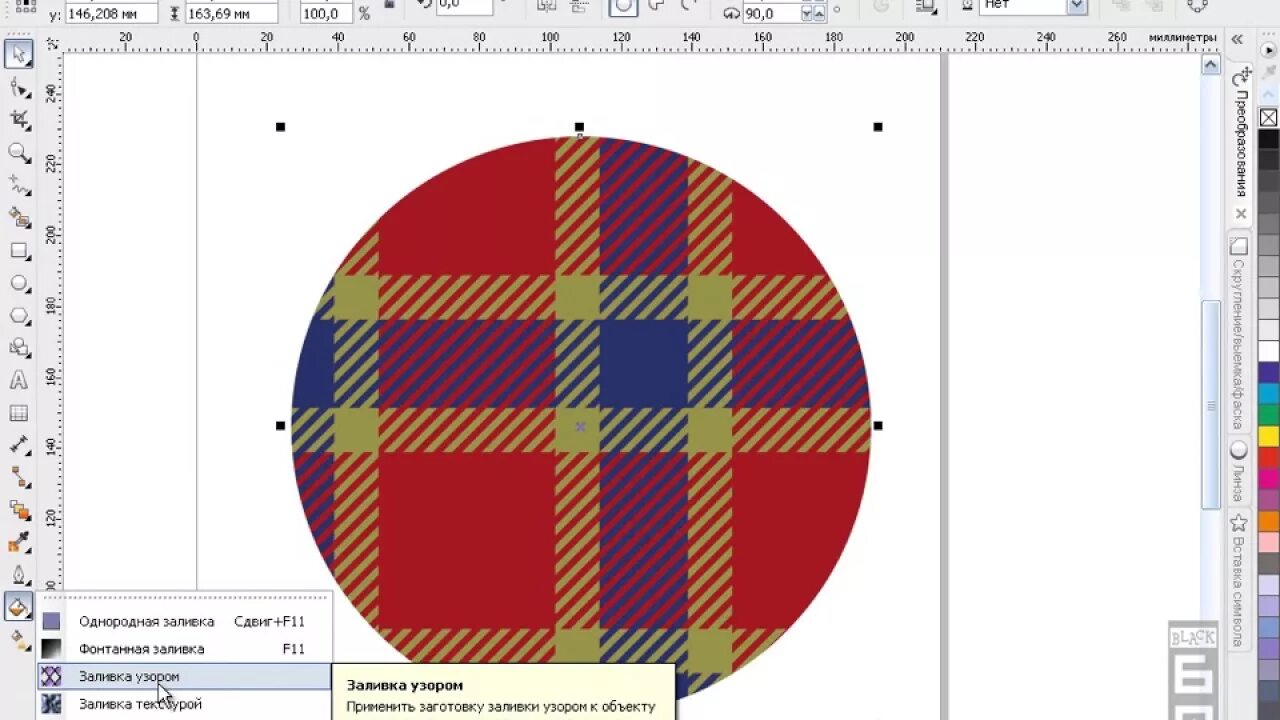This screenshot has height=720, width=1280.
Task: Select the Smart Fill tool
Action: tap(18, 217)
